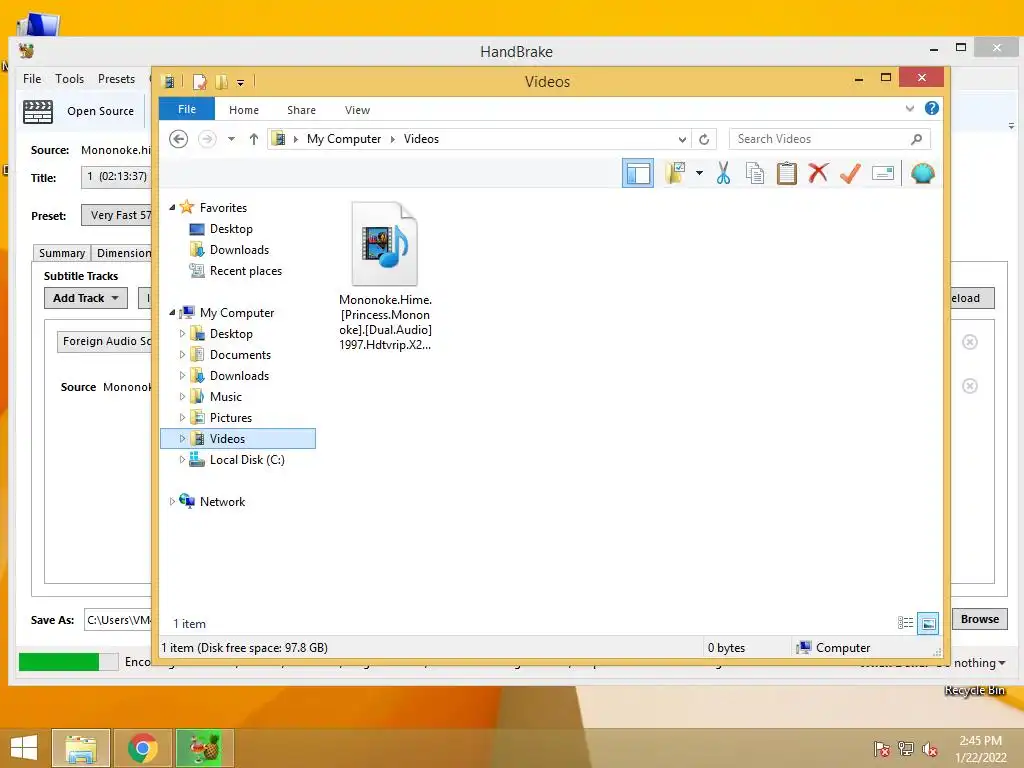Open Recent places in Favorites
Image resolution: width=1024 pixels, height=768 pixels.
tap(246, 271)
